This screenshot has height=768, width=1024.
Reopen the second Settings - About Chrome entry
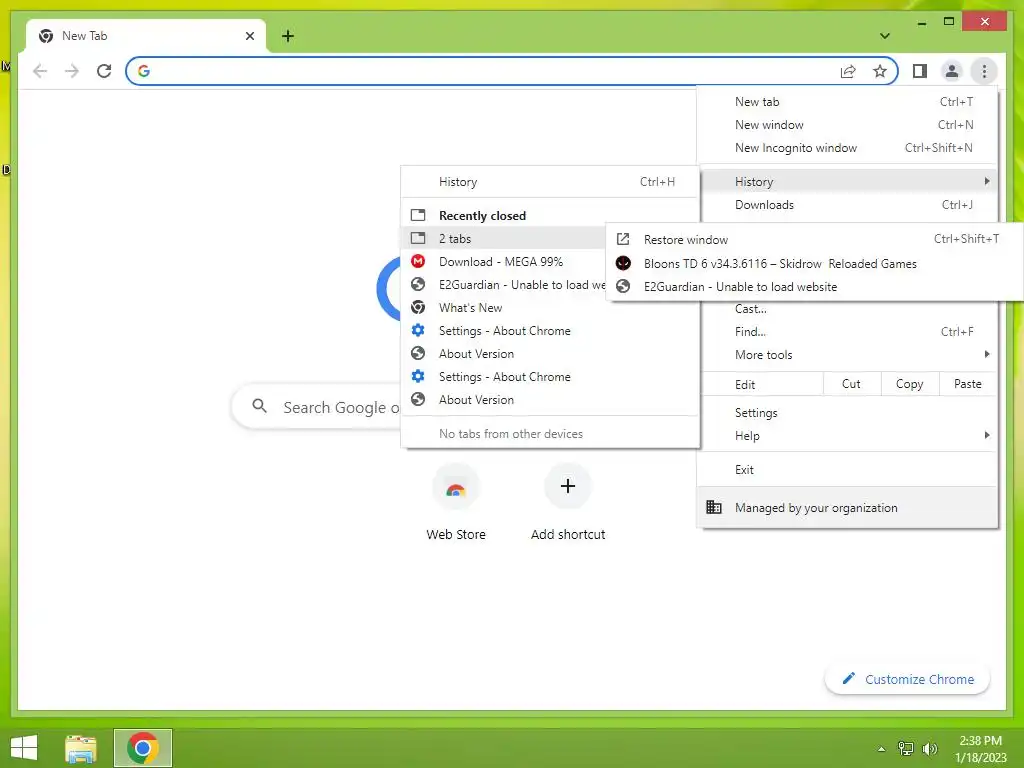click(x=550, y=377)
